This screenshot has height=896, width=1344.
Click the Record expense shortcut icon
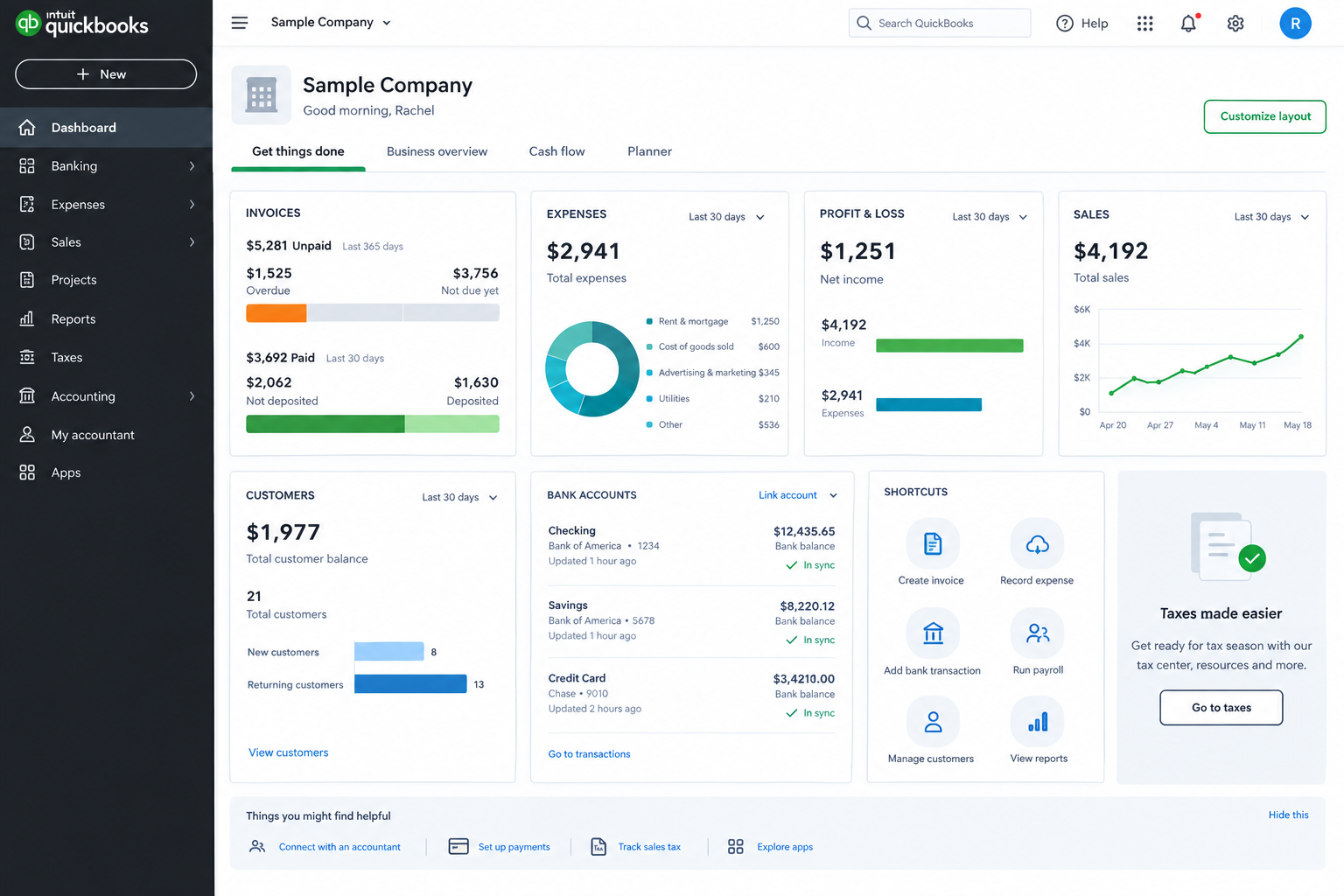(1037, 544)
